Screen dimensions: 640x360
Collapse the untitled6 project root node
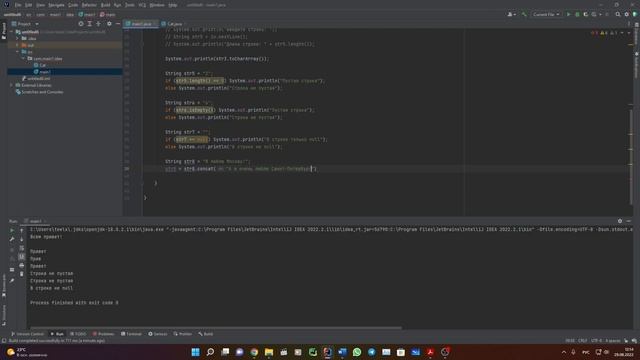(x=11, y=31)
